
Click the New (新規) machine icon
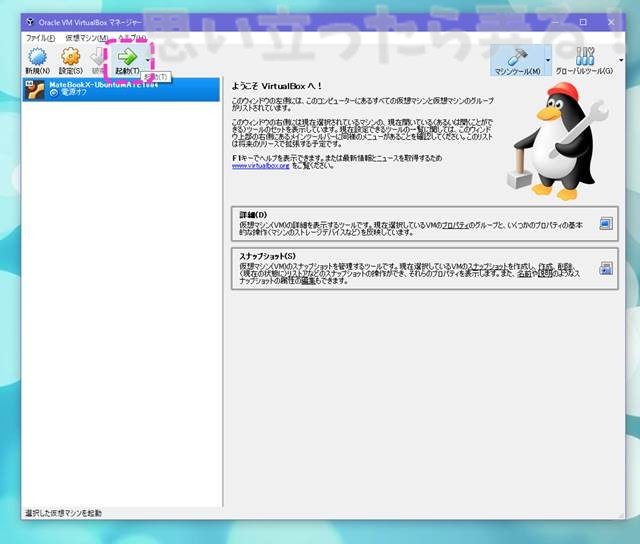pyautogui.click(x=38, y=56)
